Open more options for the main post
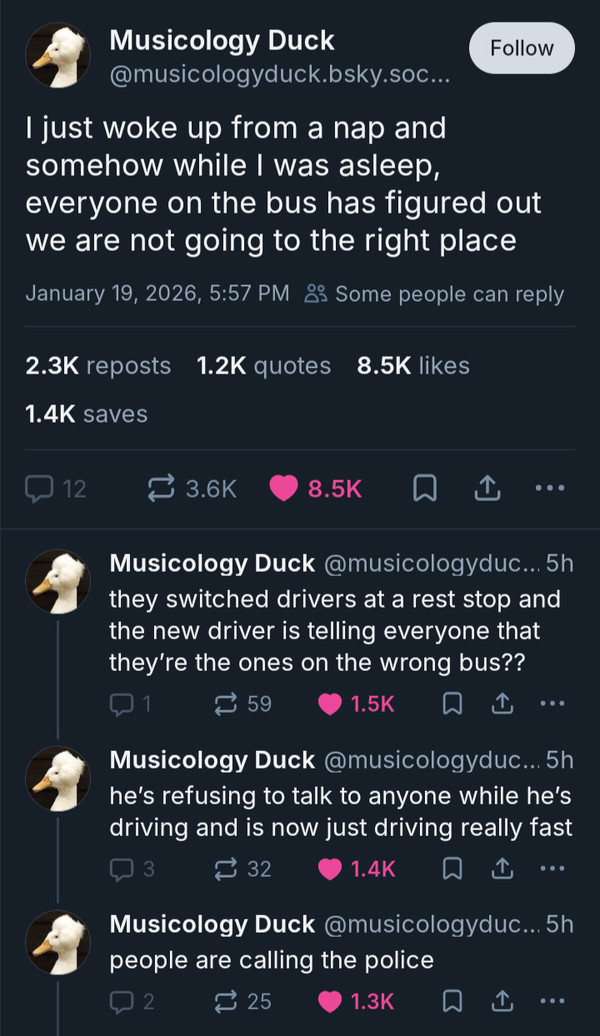Screen dimensions: 600x1036 549,488
